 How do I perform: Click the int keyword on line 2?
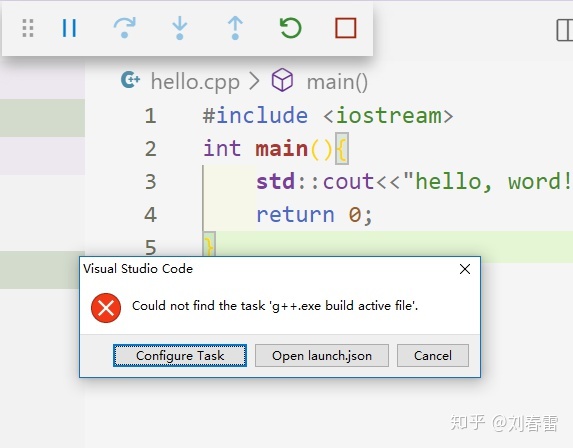click(222, 148)
